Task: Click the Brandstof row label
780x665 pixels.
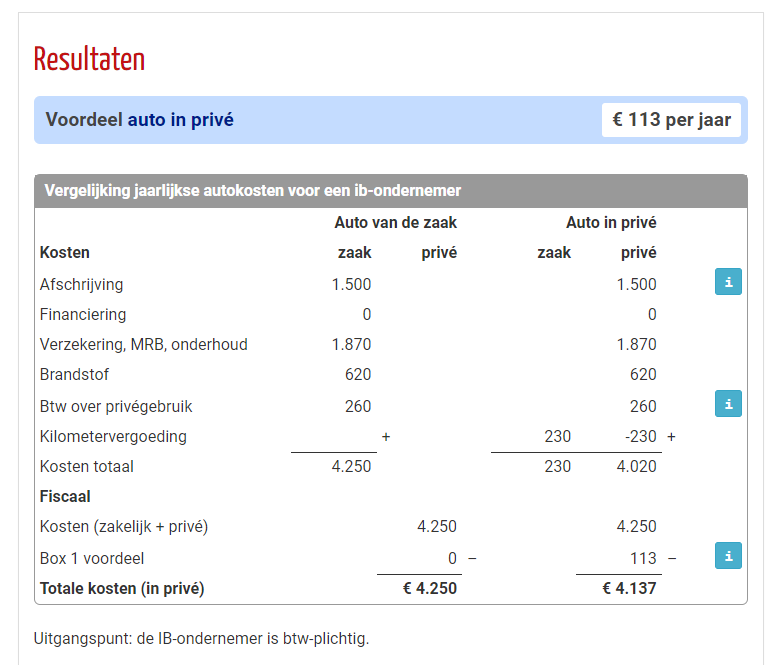Action: pos(74,374)
